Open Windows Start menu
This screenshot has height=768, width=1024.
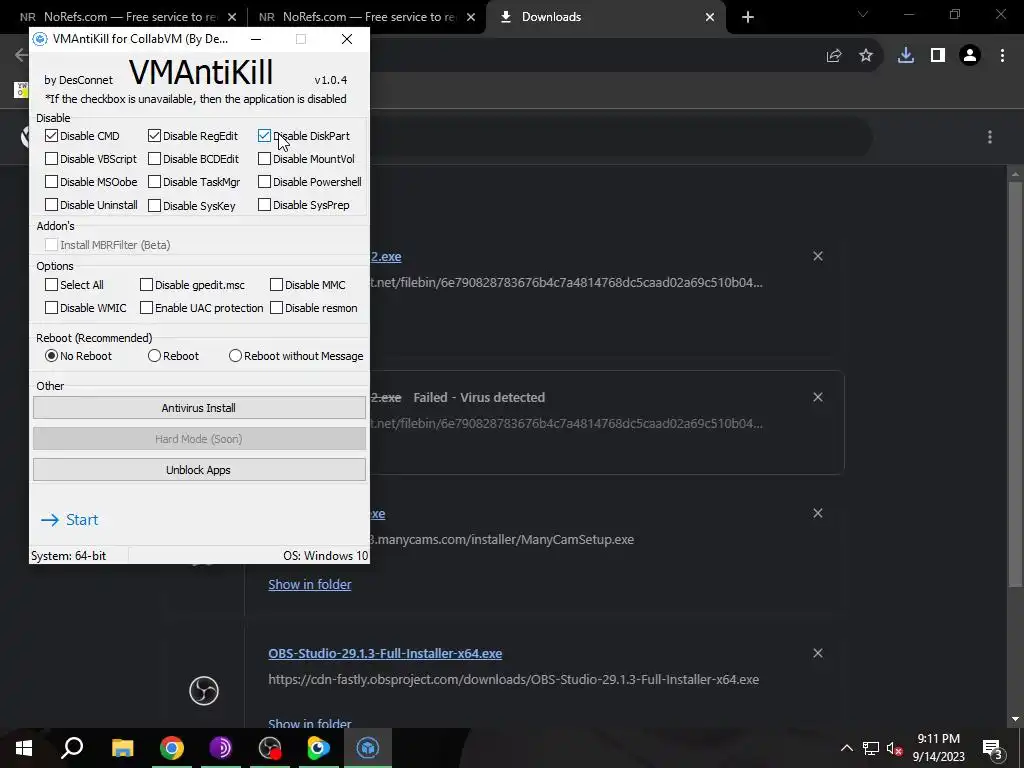click(x=24, y=748)
